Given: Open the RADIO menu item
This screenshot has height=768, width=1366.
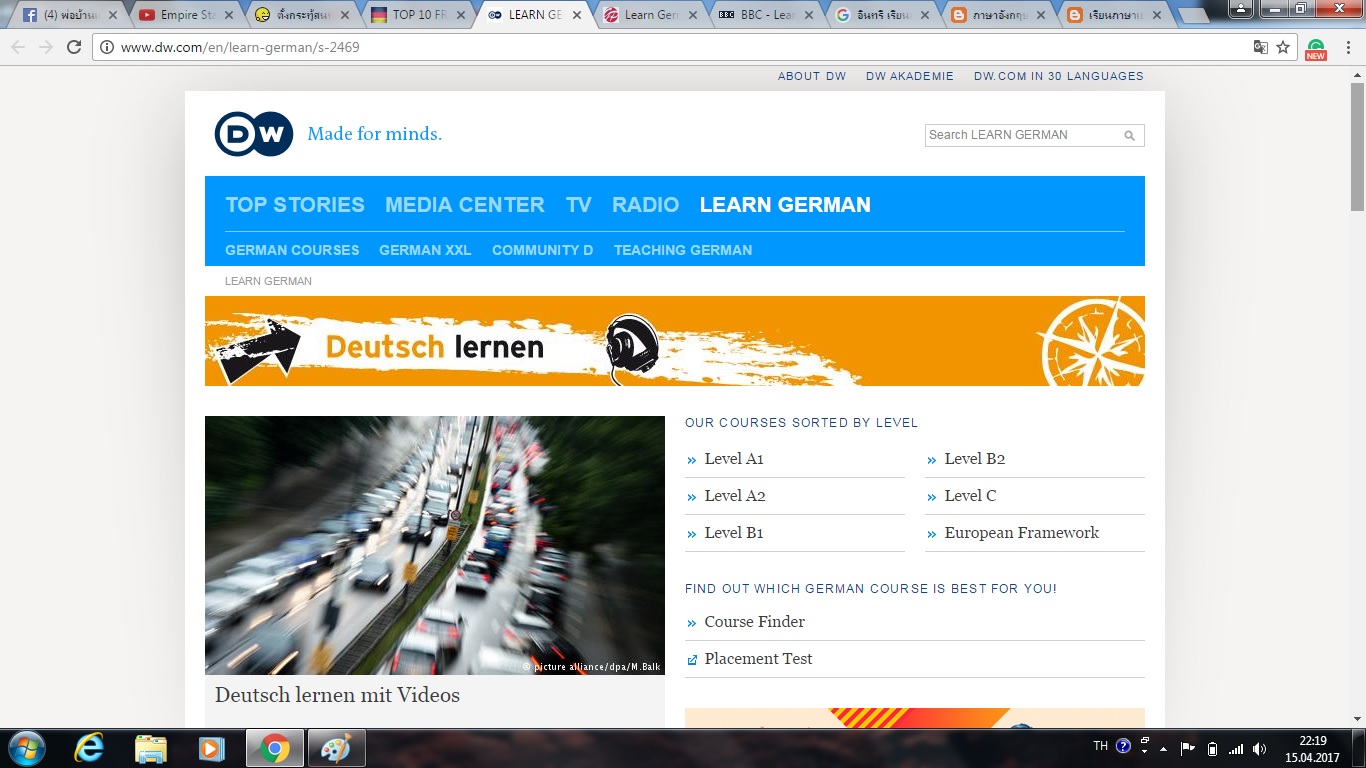Looking at the screenshot, I should tap(646, 205).
